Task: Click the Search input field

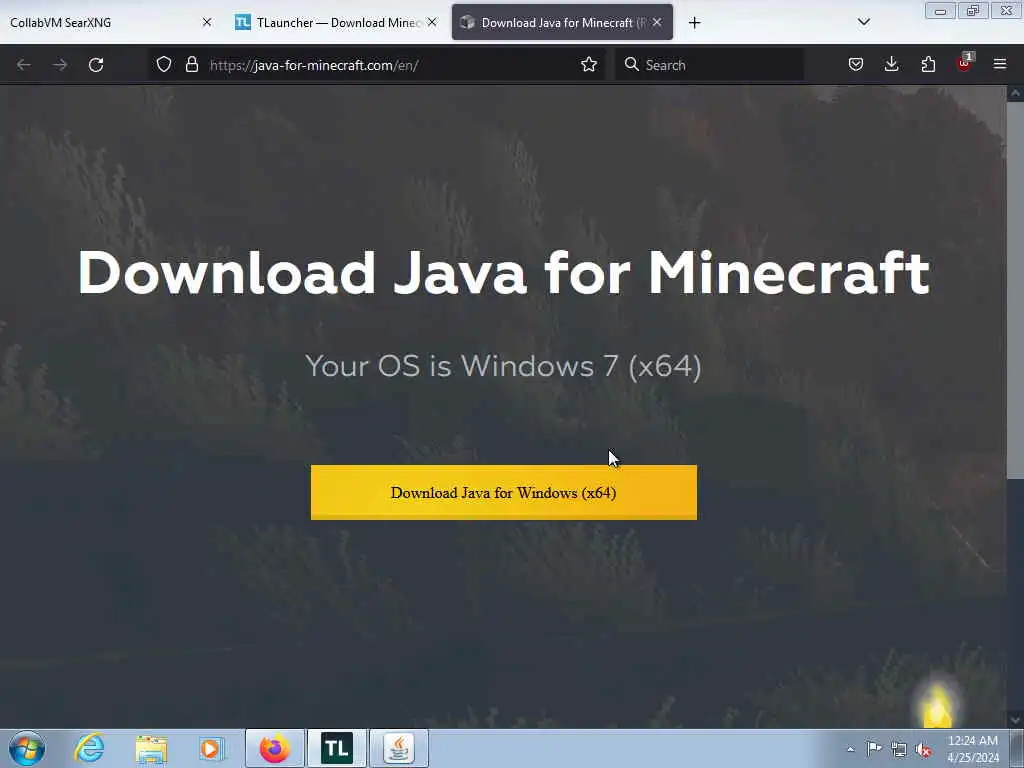Action: click(x=710, y=65)
